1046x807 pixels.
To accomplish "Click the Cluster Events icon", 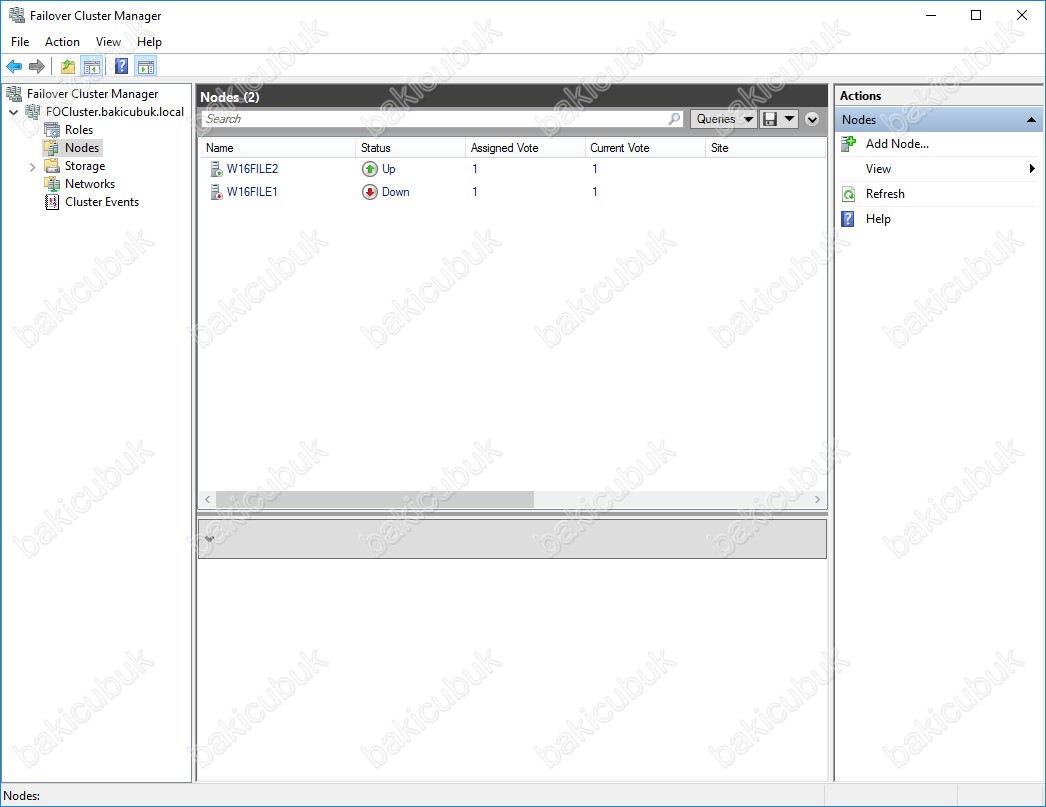I will pos(52,202).
